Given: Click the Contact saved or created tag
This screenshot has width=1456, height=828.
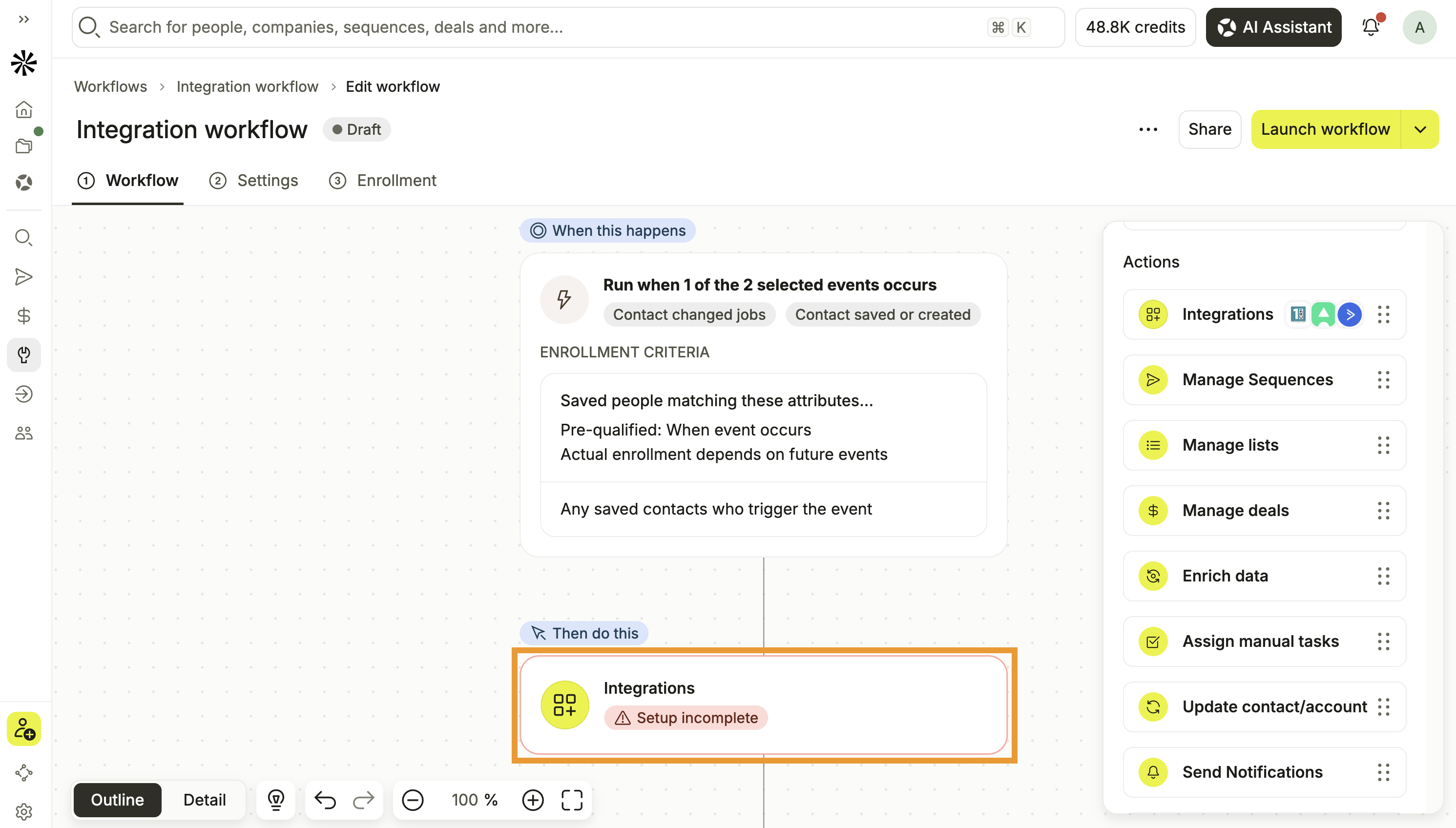Looking at the screenshot, I should [883, 314].
